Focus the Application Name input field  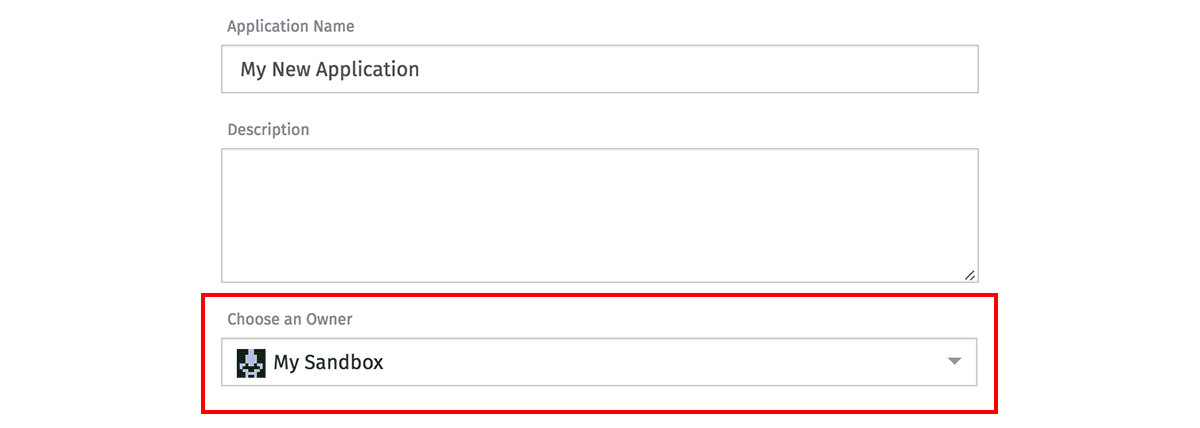[x=599, y=69]
